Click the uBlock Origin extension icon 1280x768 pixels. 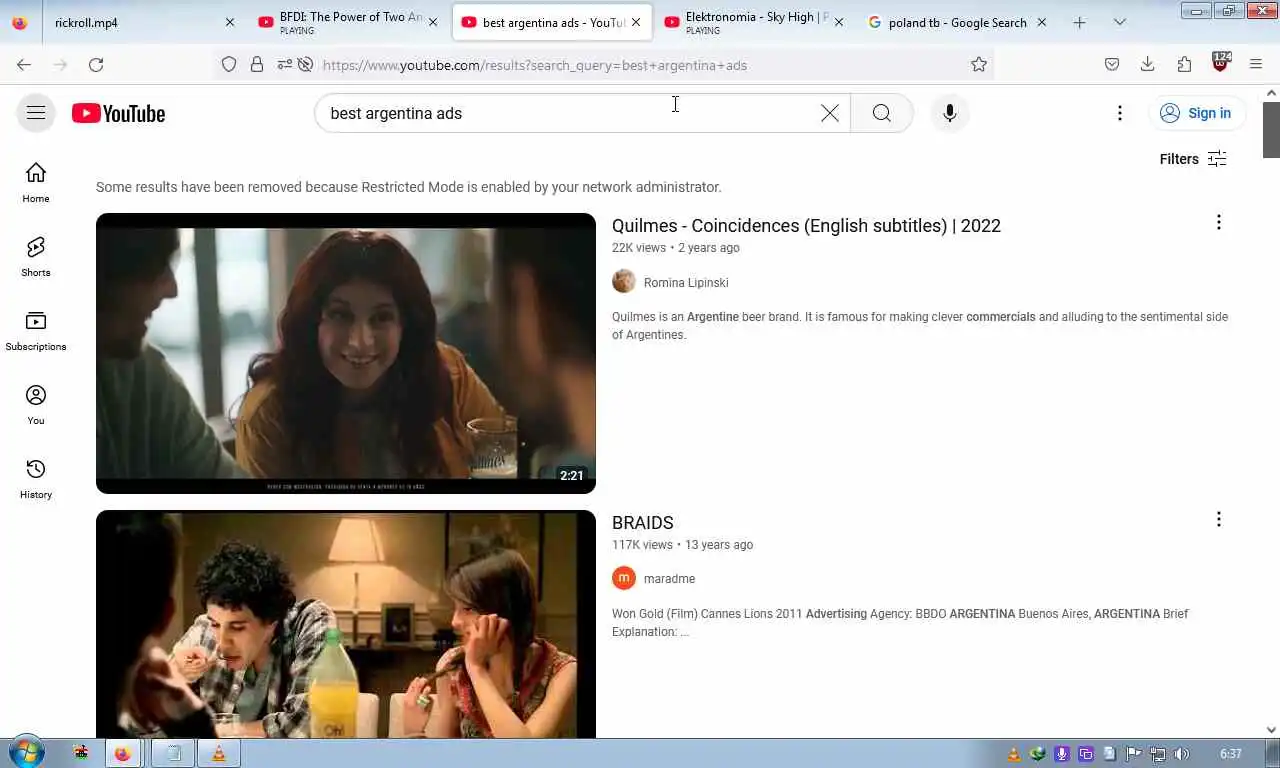[x=1220, y=63]
